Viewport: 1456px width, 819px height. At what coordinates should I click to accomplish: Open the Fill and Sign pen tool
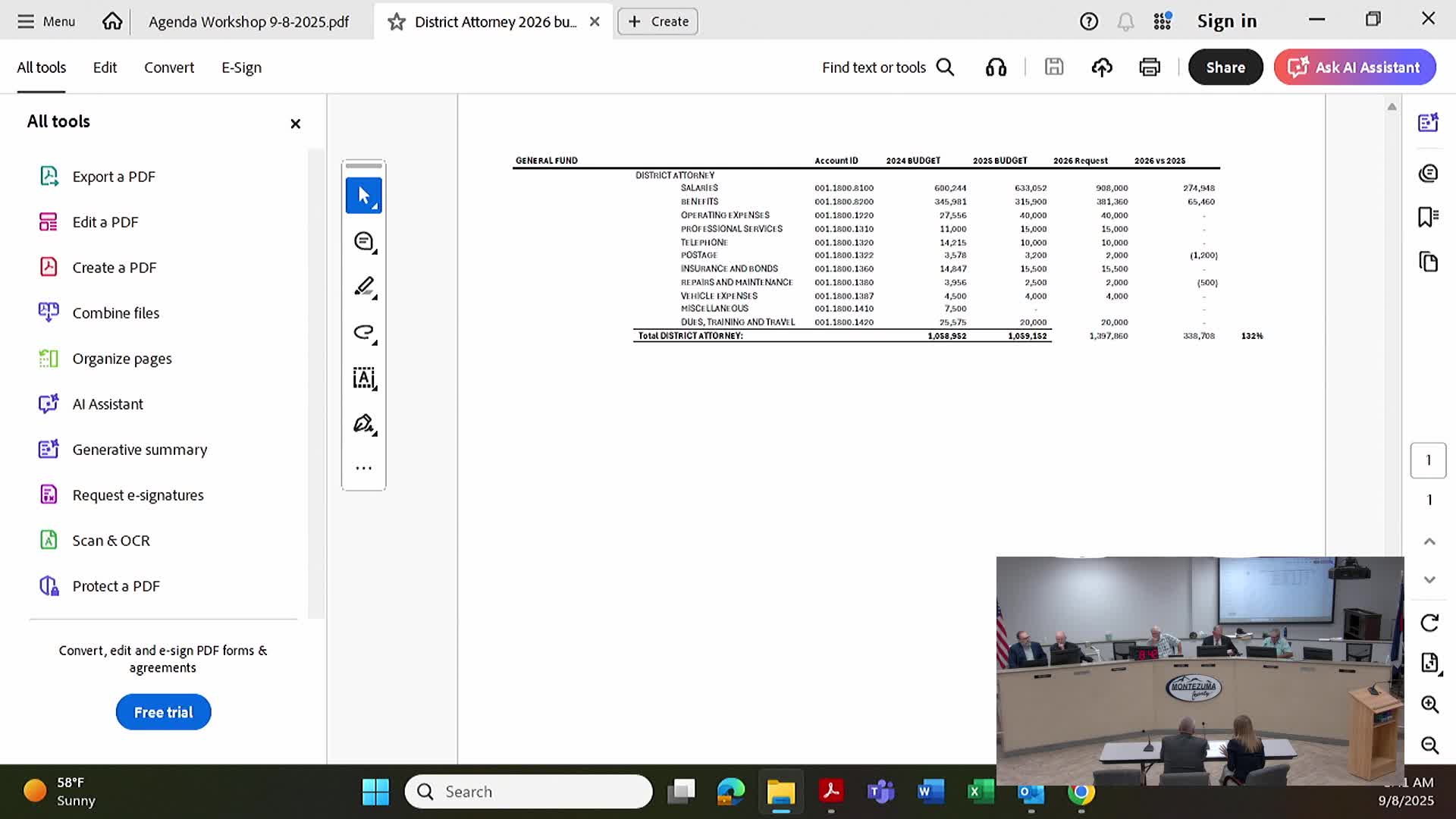click(x=364, y=423)
